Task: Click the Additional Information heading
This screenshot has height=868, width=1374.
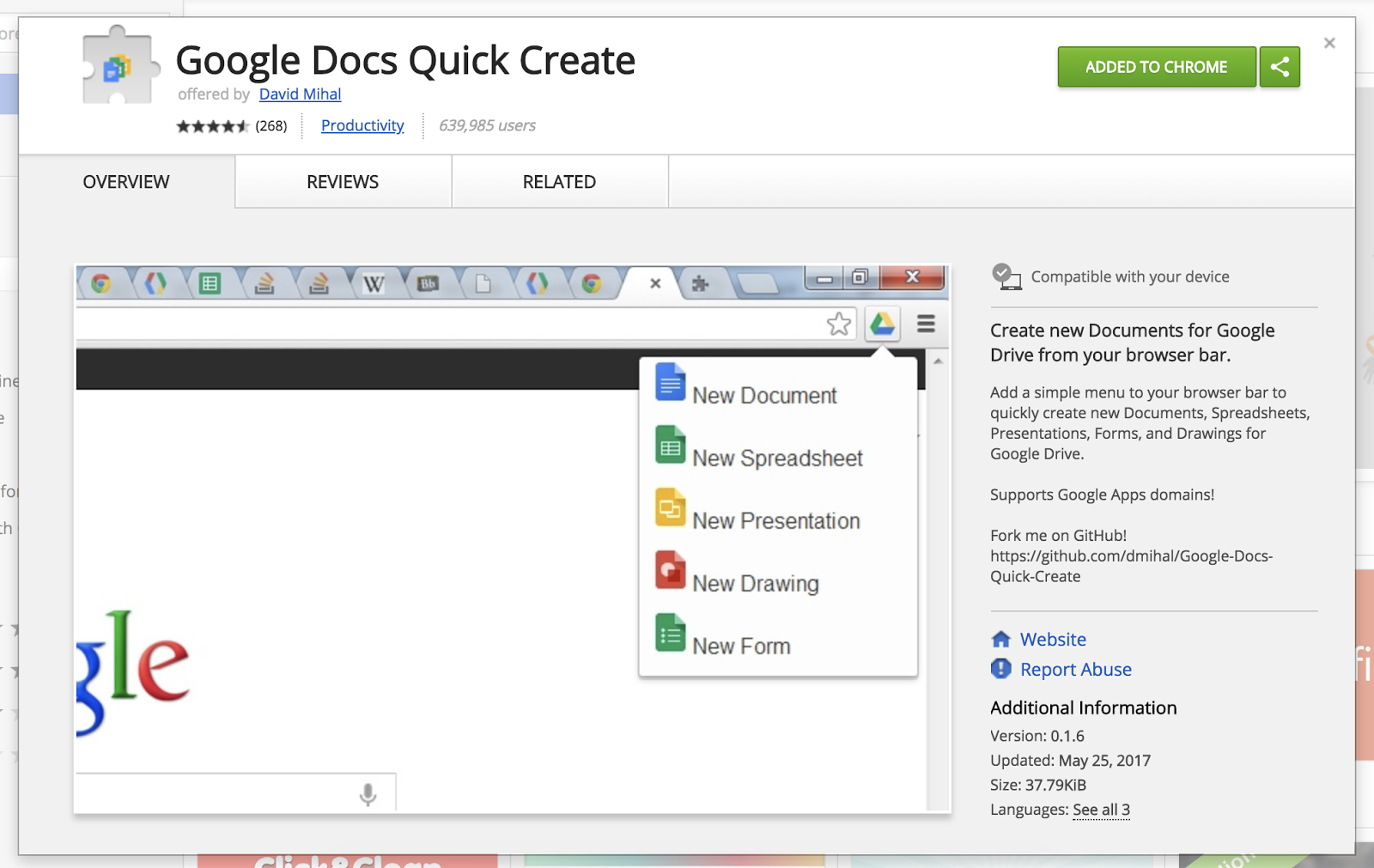Action: point(1084,707)
